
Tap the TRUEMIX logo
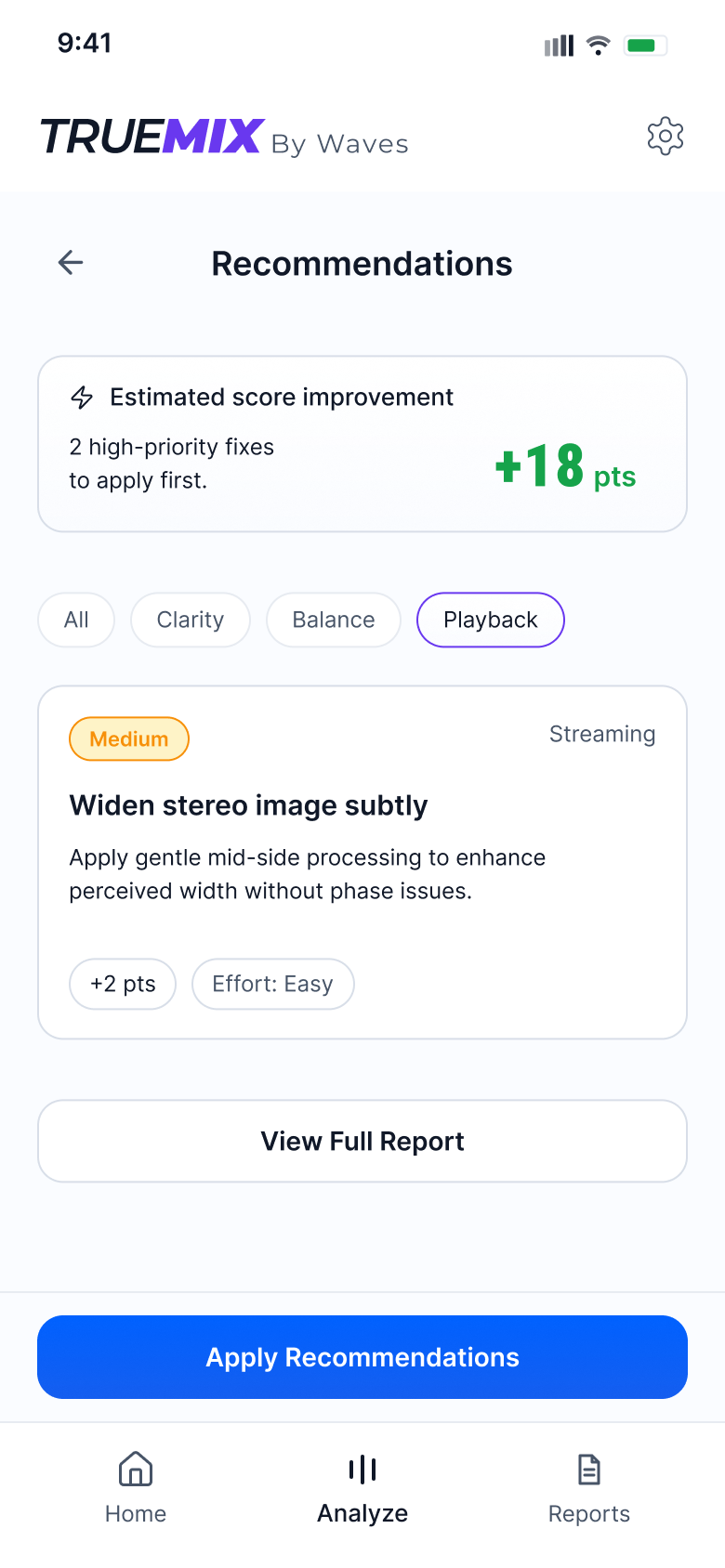pos(152,137)
